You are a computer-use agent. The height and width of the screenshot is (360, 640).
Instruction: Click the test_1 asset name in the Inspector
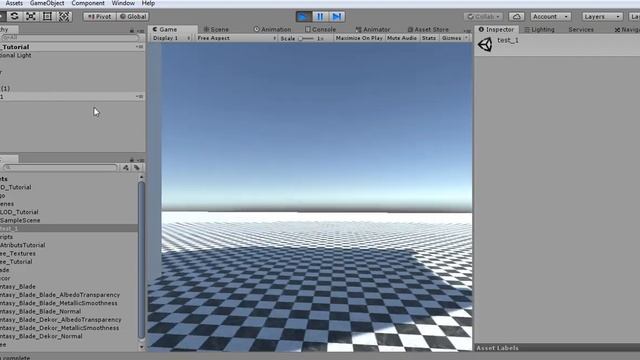508,40
